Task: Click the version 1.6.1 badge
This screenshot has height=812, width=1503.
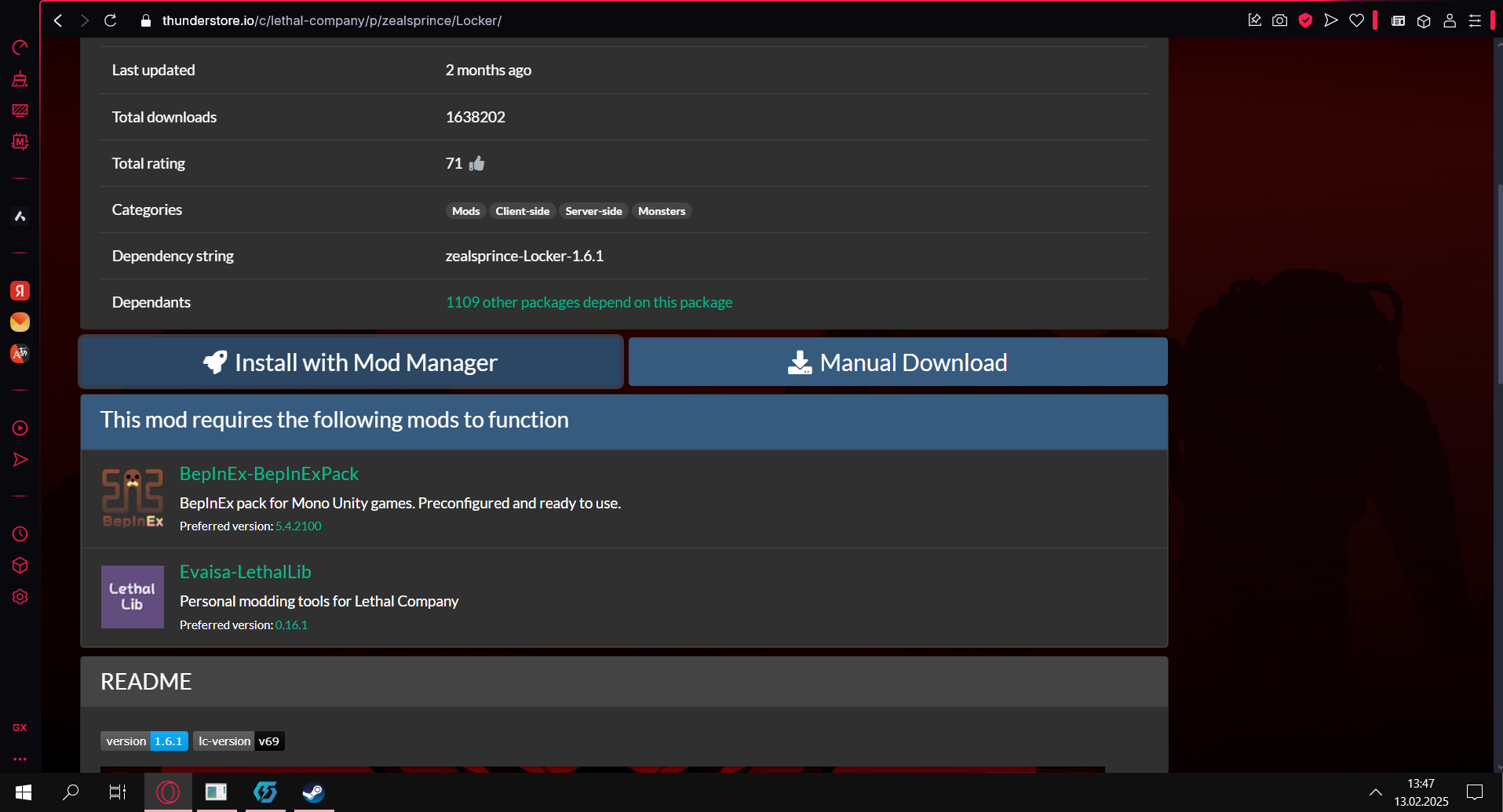Action: 144,741
